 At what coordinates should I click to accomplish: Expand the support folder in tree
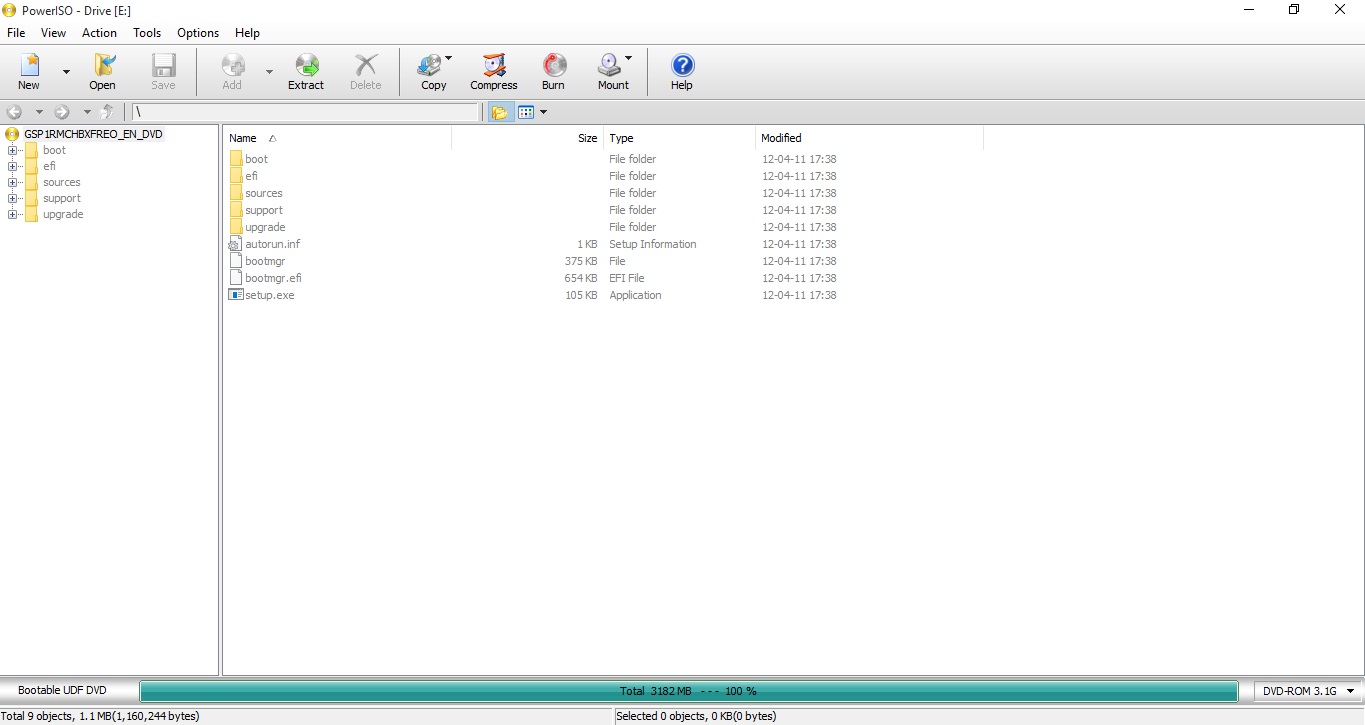tap(12, 198)
